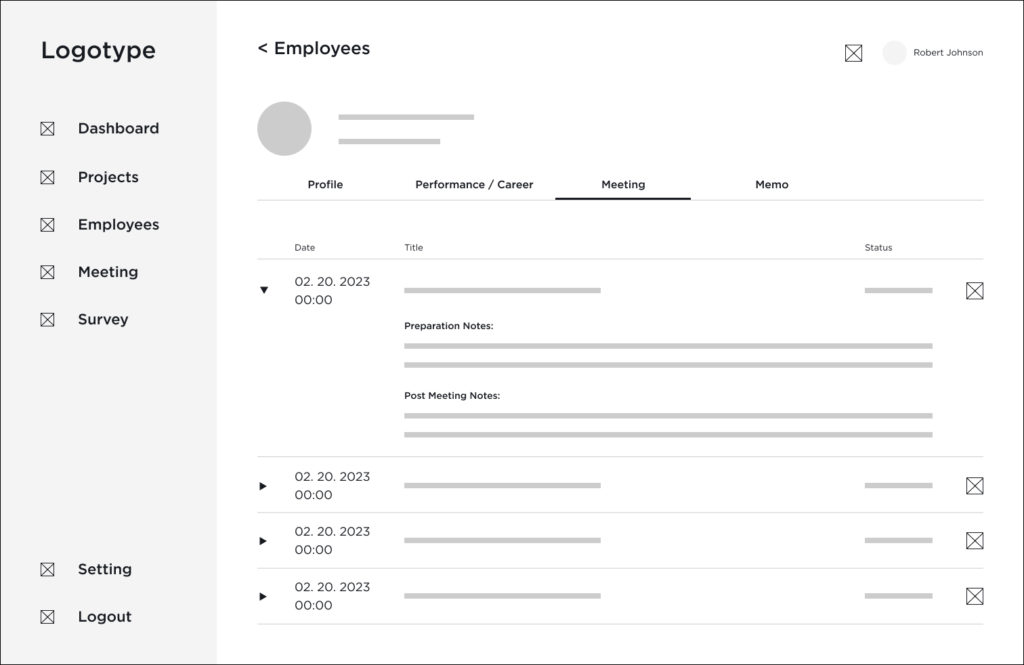
Task: Click the Projects sidebar icon
Action: click(47, 178)
